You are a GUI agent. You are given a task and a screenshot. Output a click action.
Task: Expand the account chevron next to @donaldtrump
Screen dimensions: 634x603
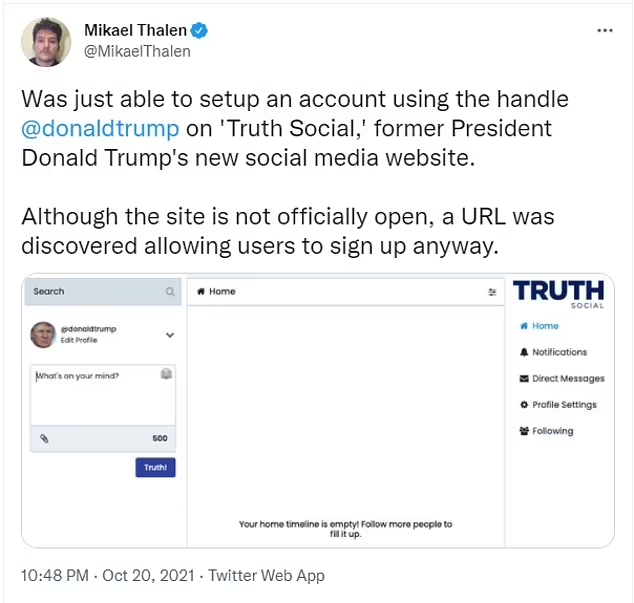click(x=169, y=336)
